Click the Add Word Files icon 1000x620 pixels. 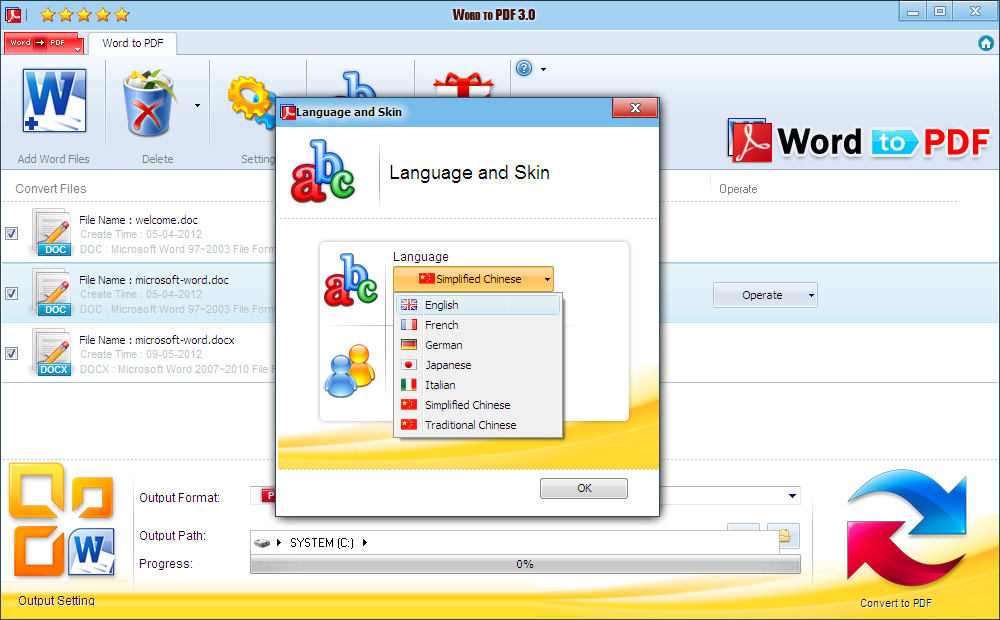(x=54, y=101)
